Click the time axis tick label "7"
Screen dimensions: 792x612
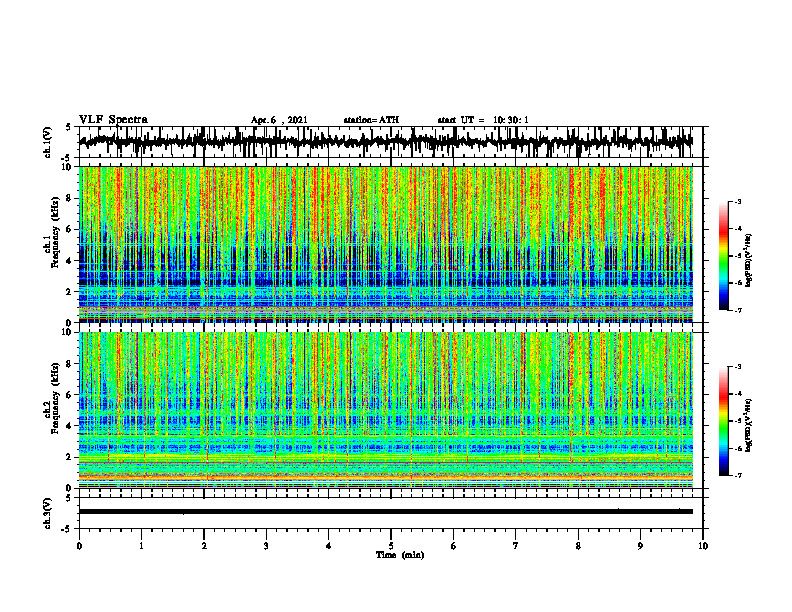516,546
